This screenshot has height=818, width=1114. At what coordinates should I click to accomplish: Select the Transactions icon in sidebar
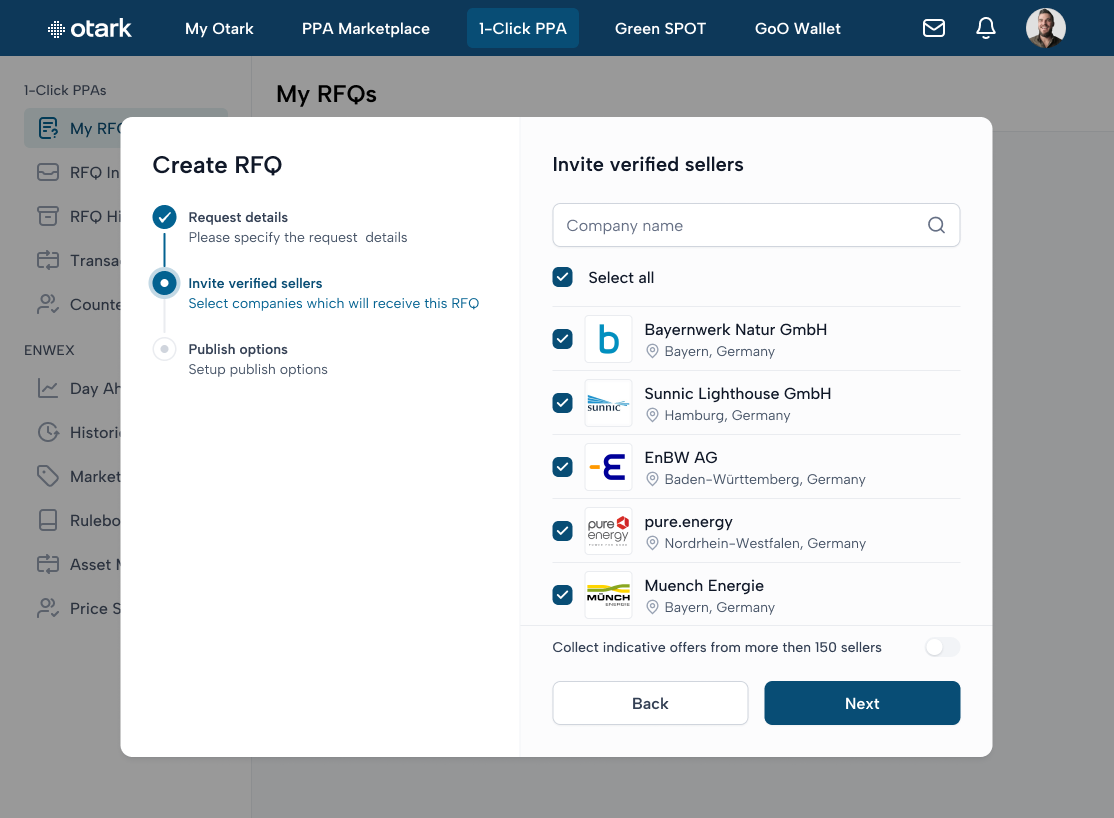[x=47, y=260]
